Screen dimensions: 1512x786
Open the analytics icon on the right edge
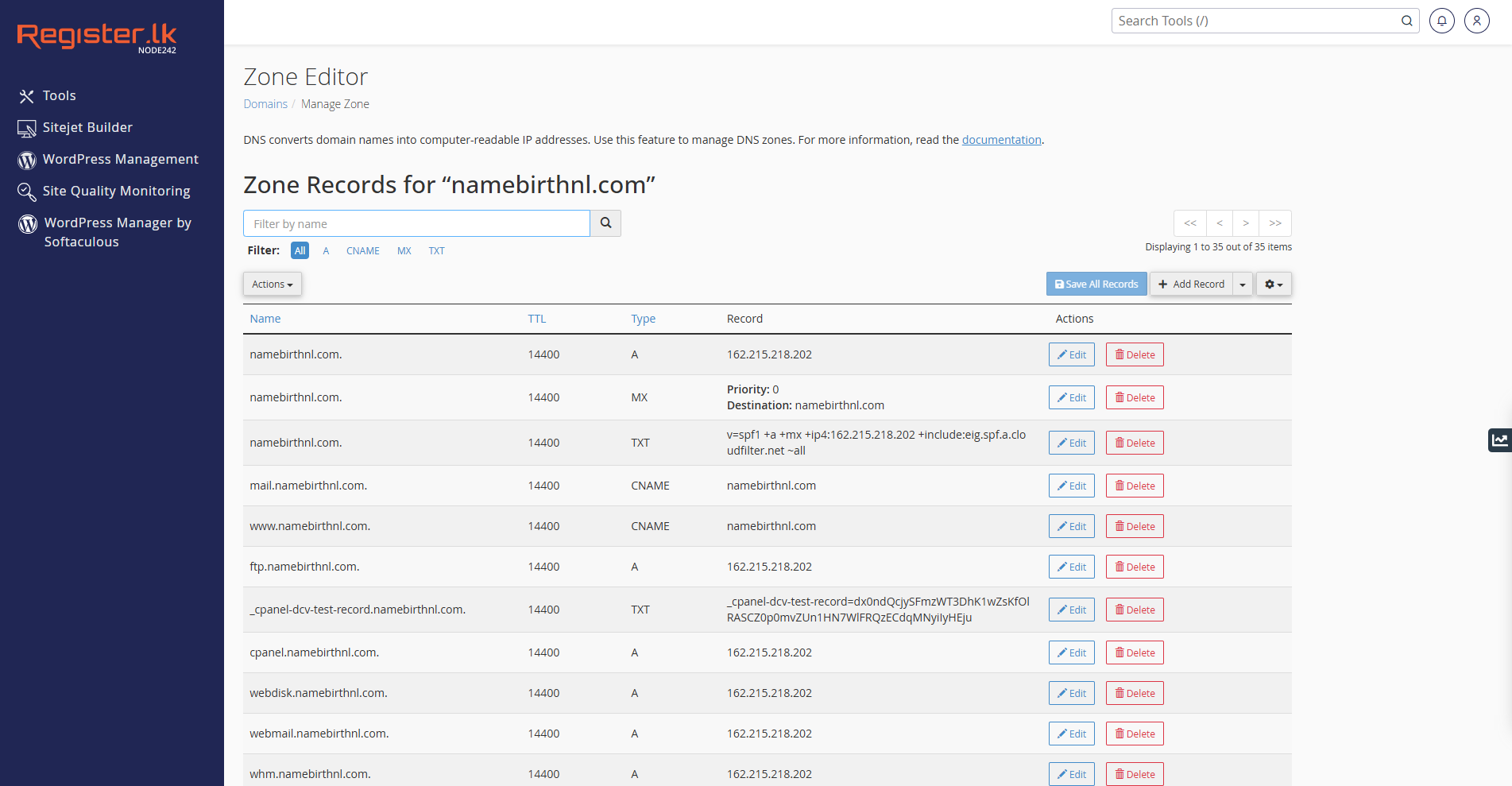pos(1500,439)
